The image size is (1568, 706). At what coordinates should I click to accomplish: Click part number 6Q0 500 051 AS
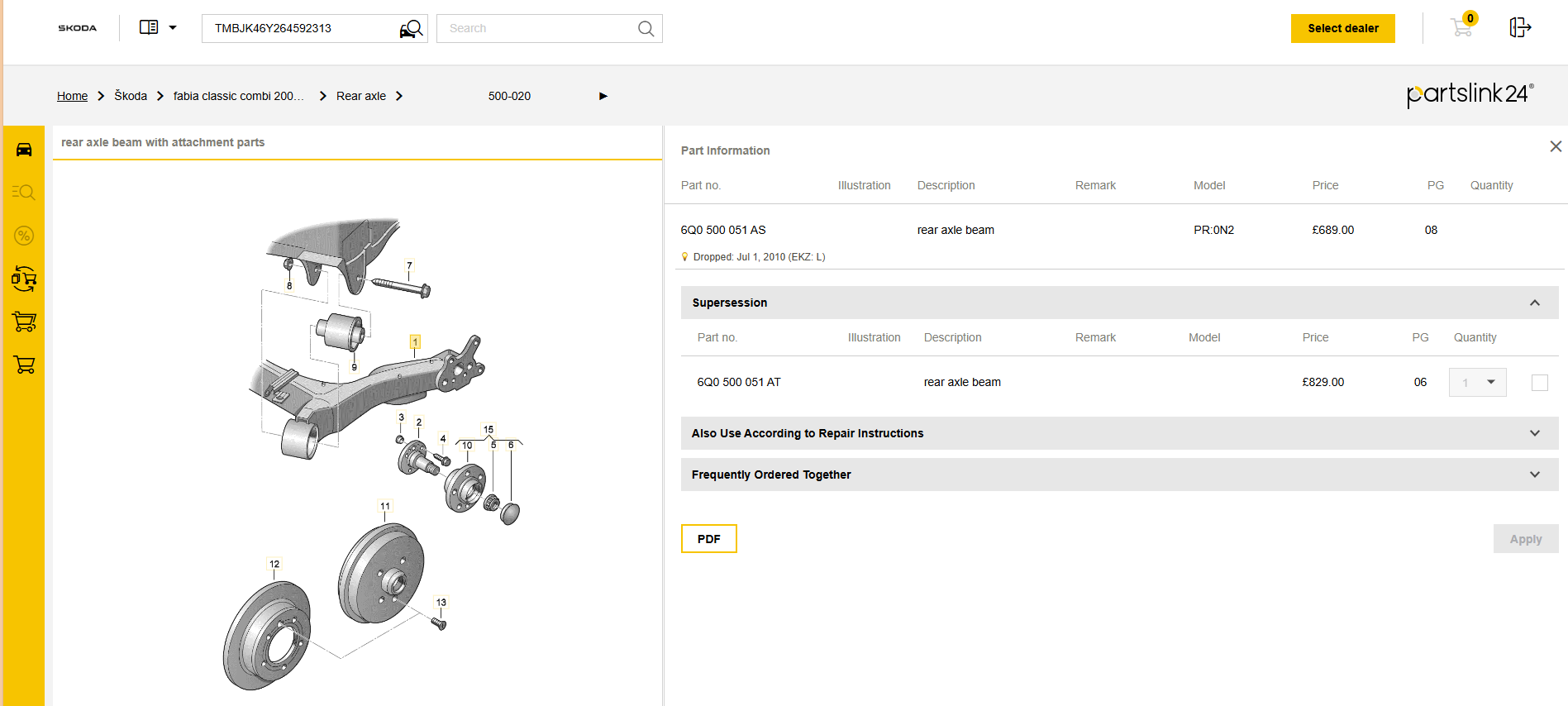point(723,230)
